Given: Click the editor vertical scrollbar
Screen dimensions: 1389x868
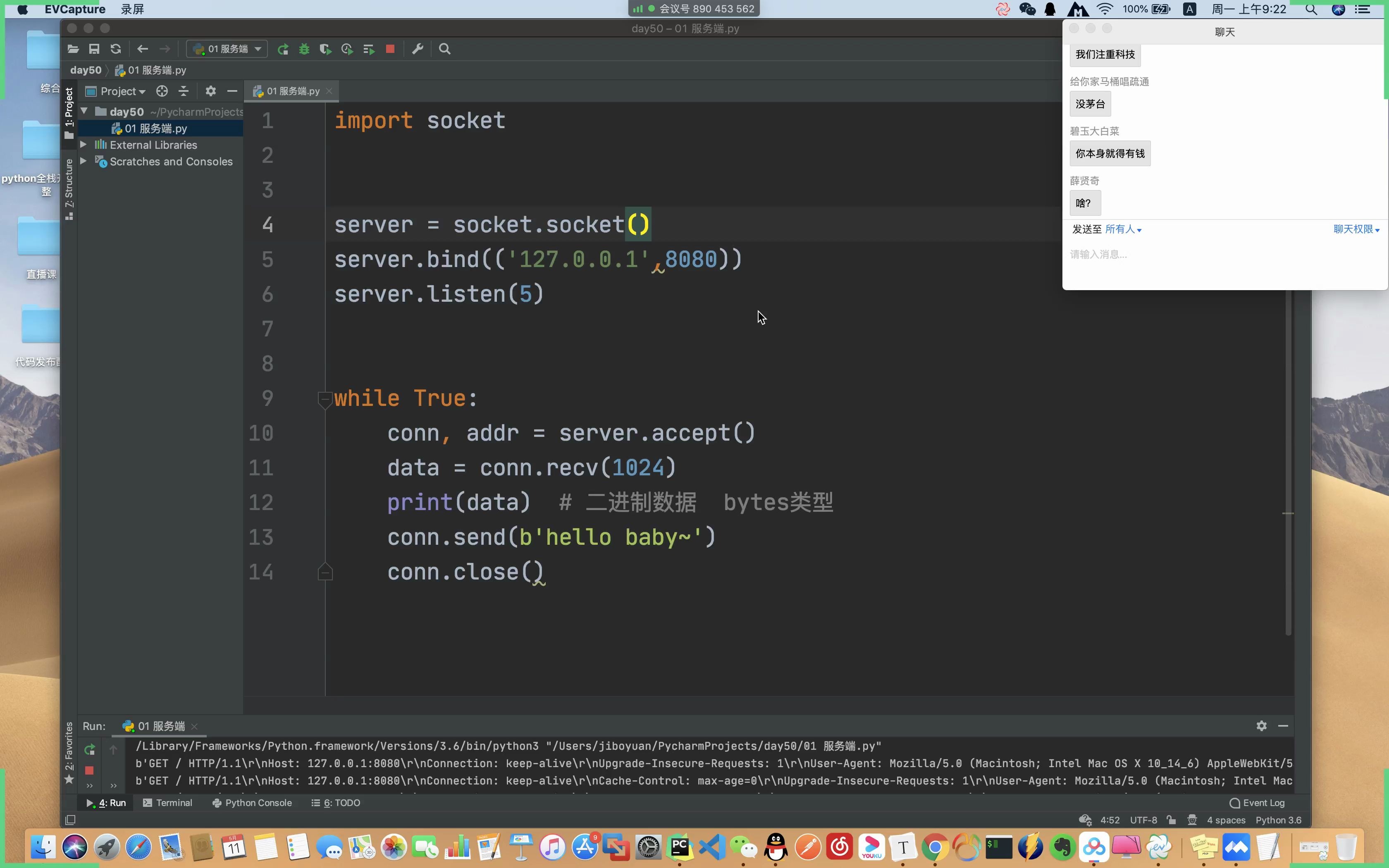Looking at the screenshot, I should [1288, 462].
